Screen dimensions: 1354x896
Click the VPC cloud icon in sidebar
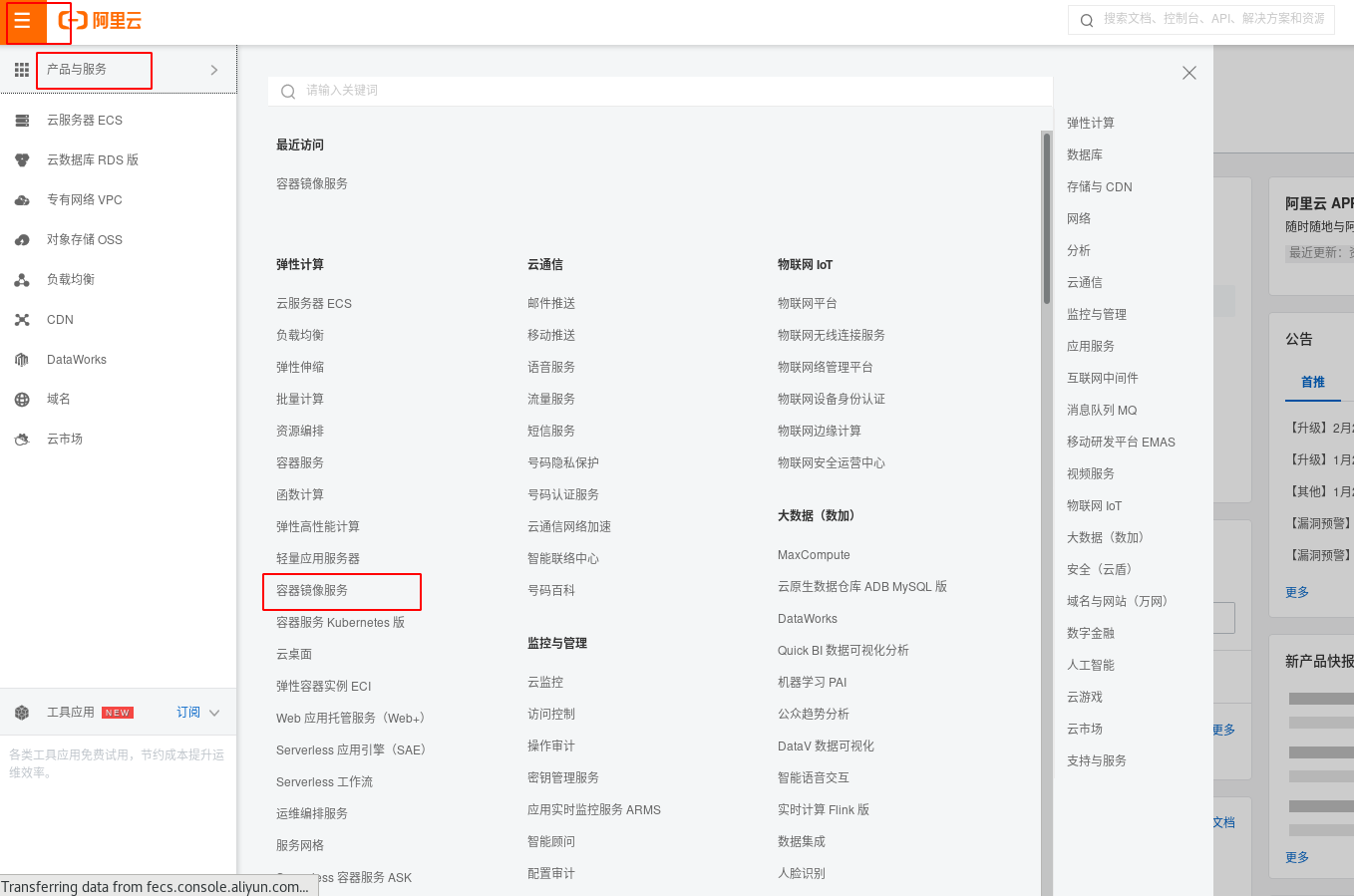pos(22,200)
